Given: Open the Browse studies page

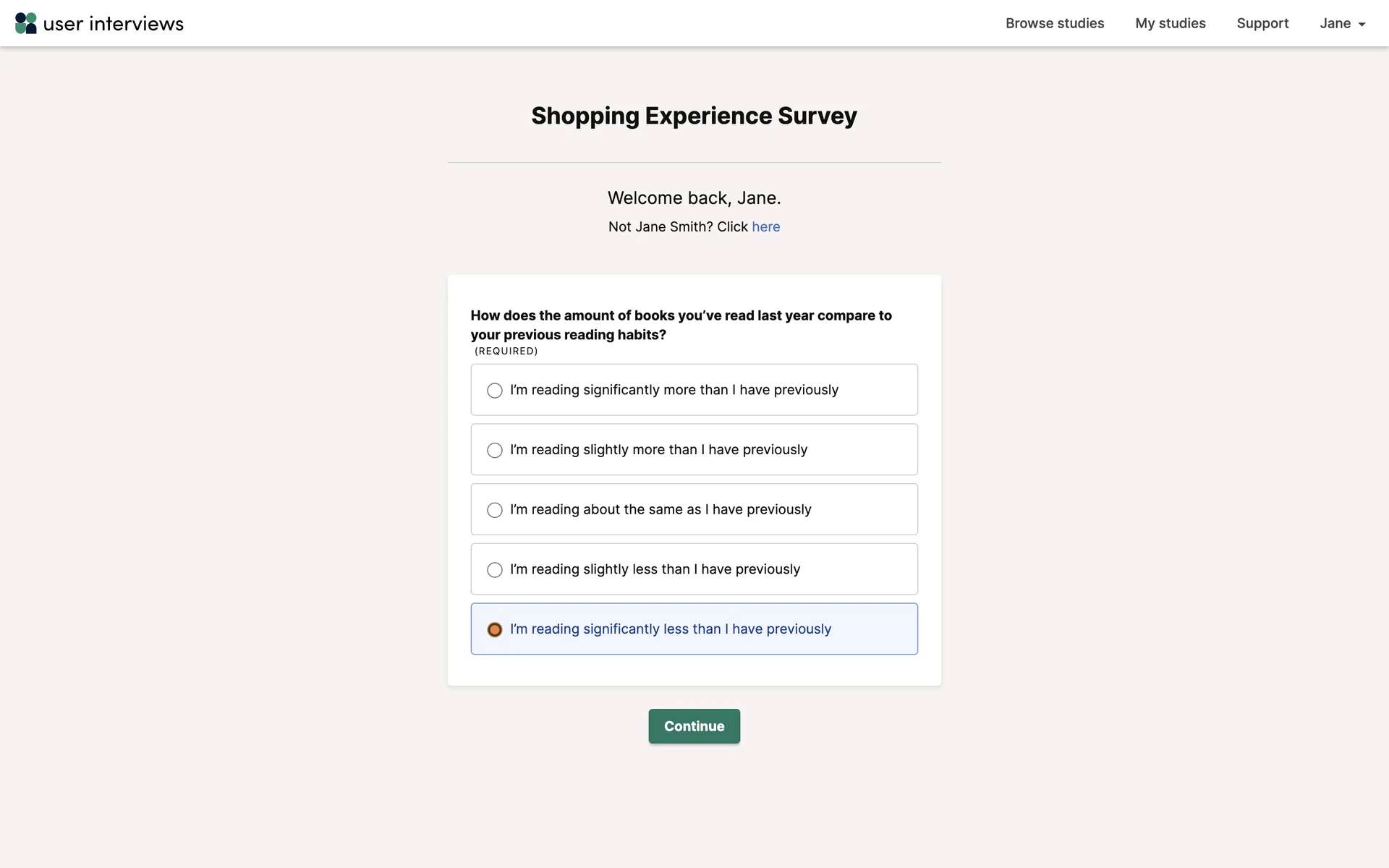Looking at the screenshot, I should (1054, 23).
